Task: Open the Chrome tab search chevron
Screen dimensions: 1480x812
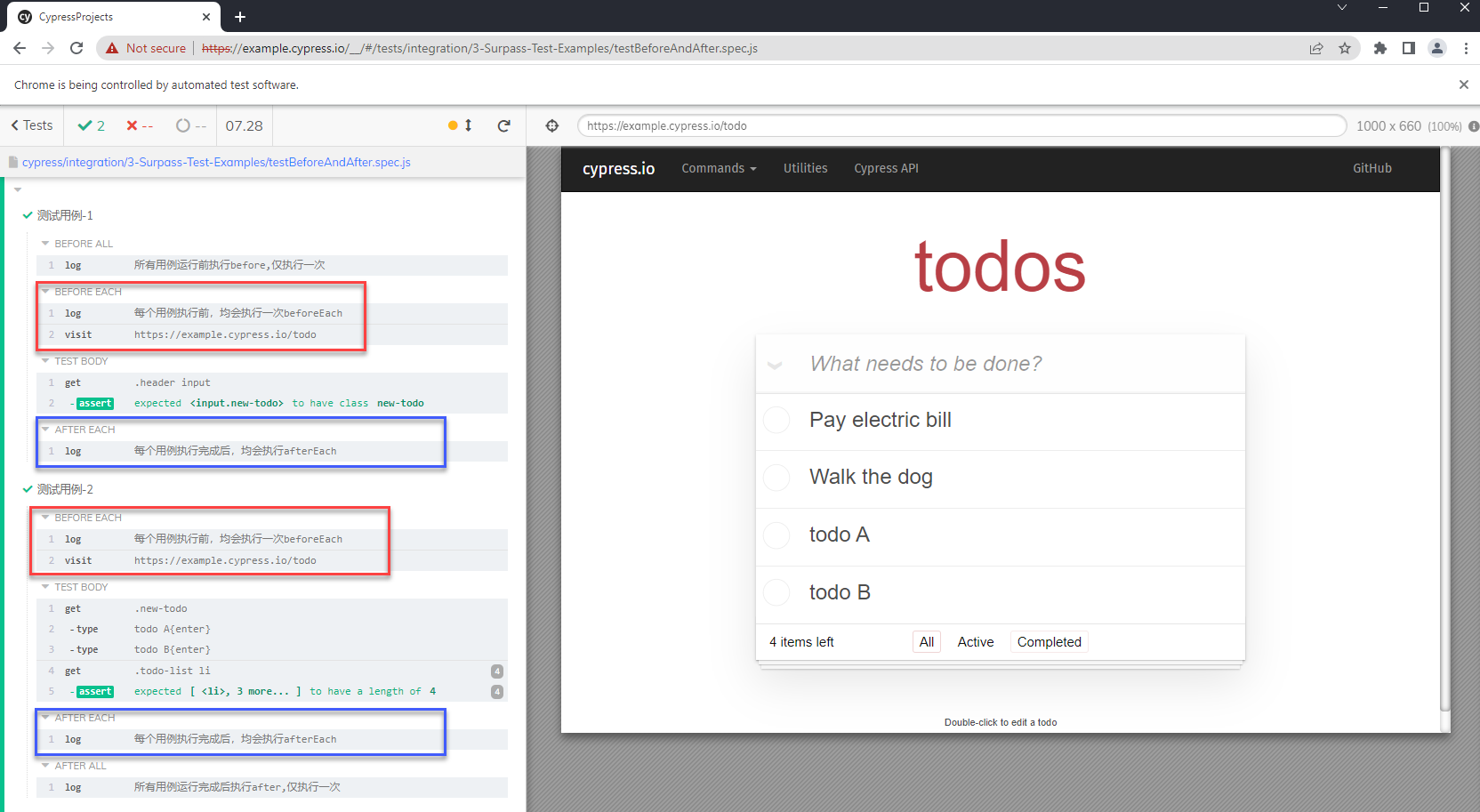Action: [x=1342, y=8]
